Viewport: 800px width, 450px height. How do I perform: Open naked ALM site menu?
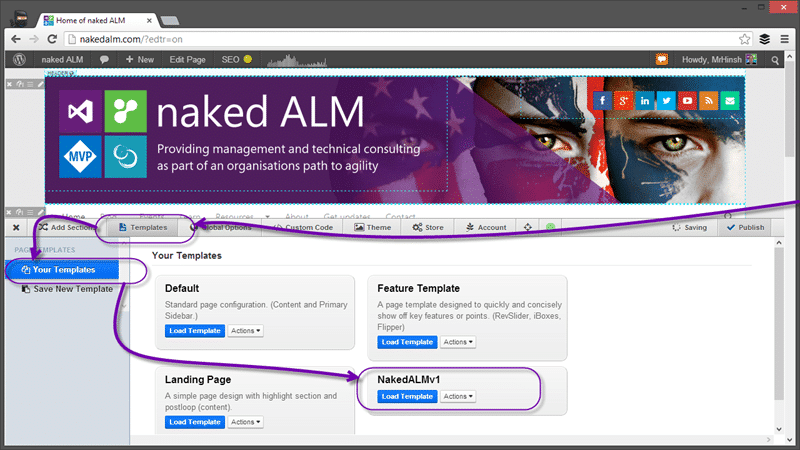pos(62,60)
